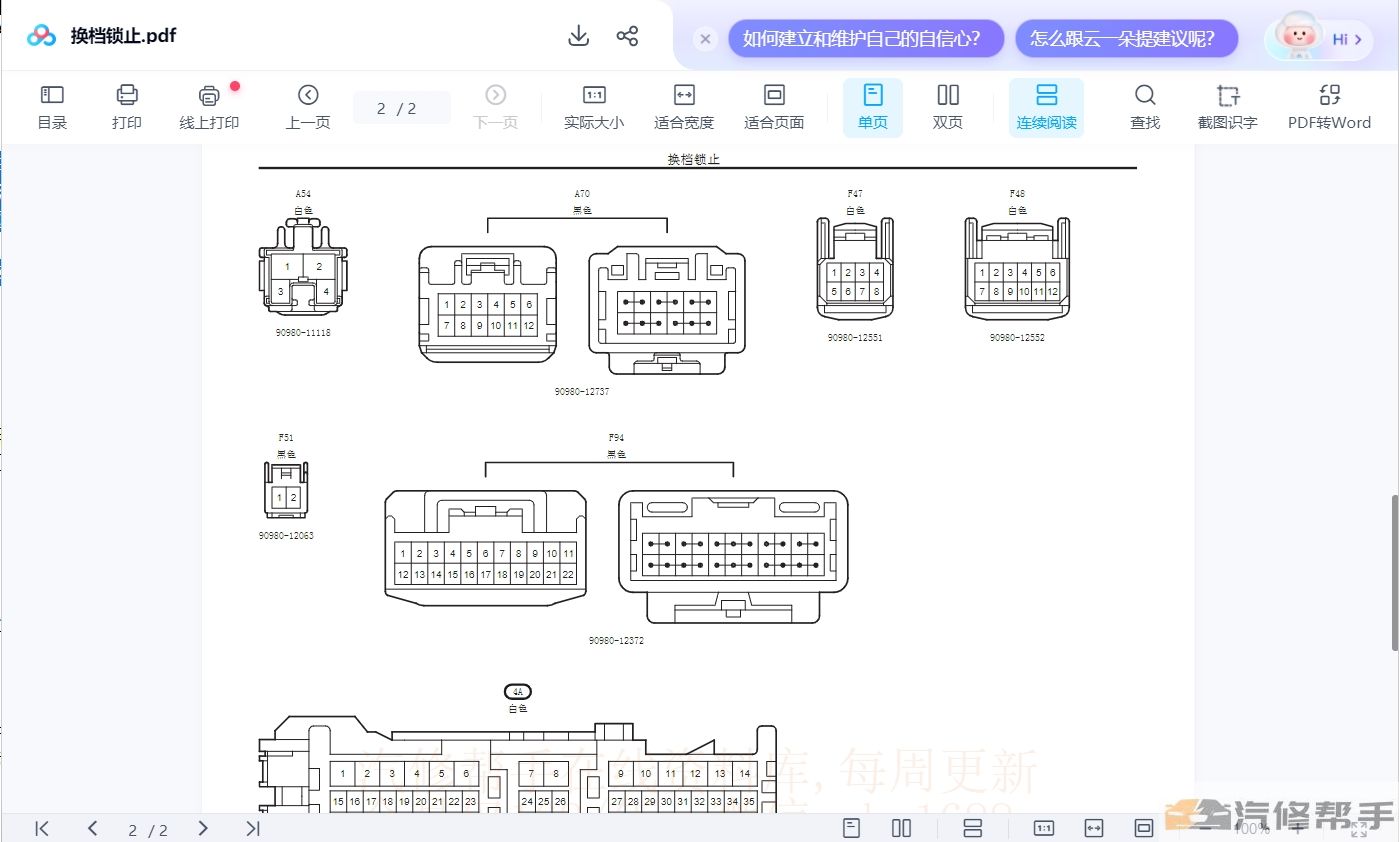The image size is (1399, 842).
Task: Dismiss the suggestion bar with X
Action: click(x=705, y=39)
